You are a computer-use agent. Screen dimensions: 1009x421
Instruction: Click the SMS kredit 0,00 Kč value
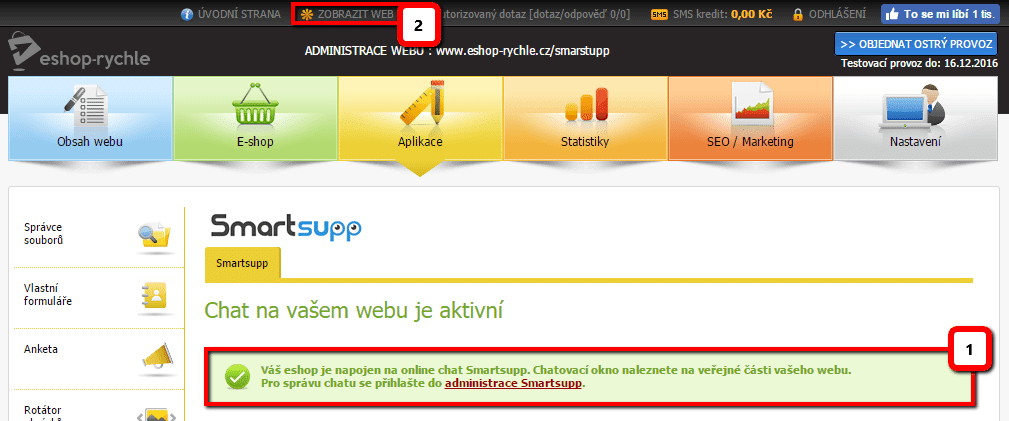tap(752, 14)
